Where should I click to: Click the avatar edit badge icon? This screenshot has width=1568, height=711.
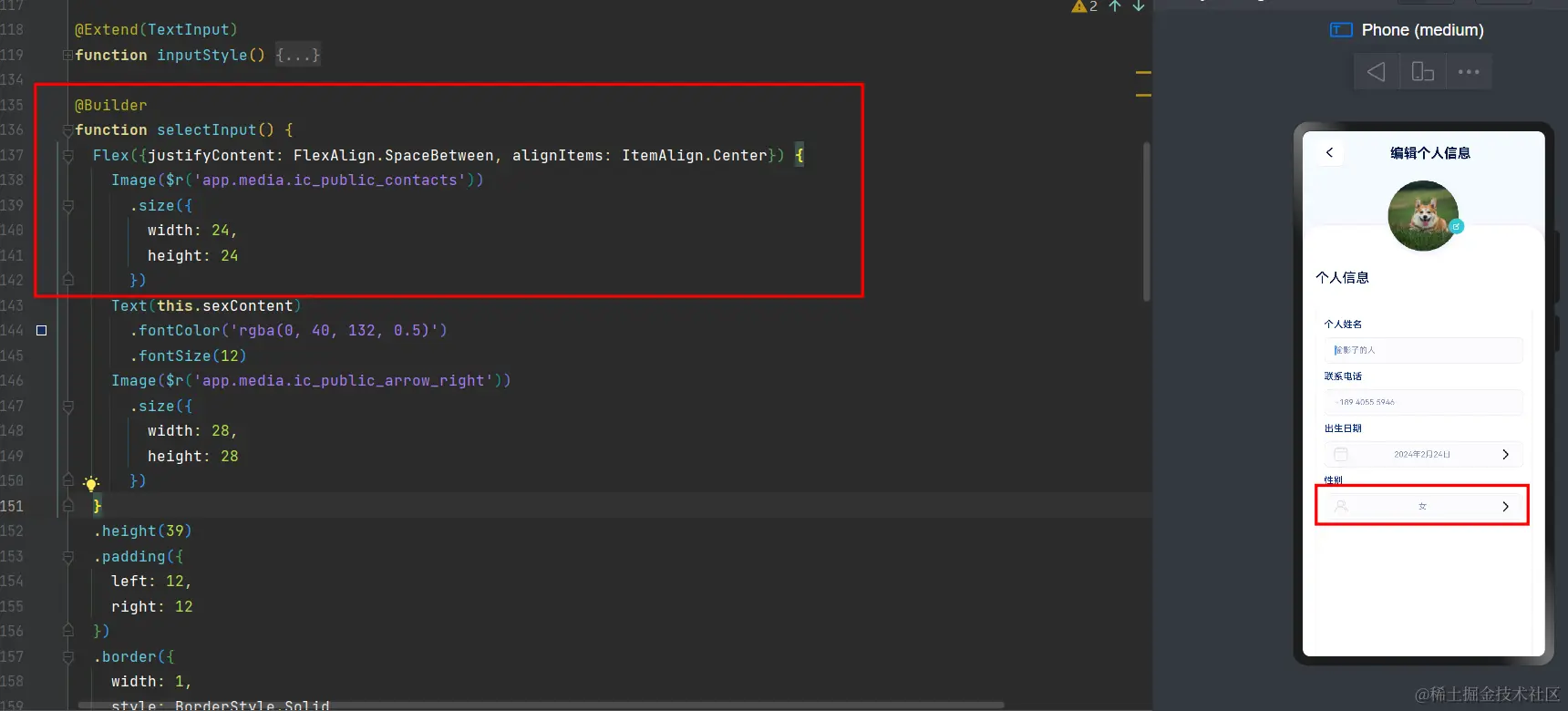(1456, 226)
